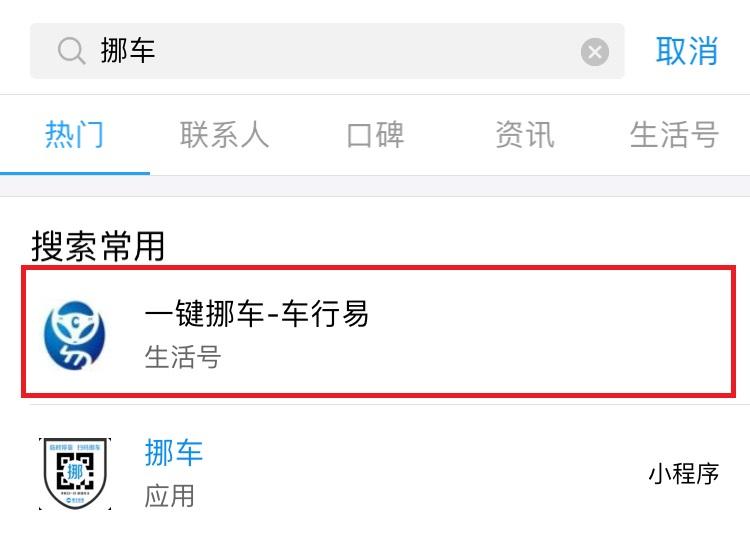Screen dimensions: 750x538
Task: Click the 搜索常用 section heading
Action: (98, 246)
